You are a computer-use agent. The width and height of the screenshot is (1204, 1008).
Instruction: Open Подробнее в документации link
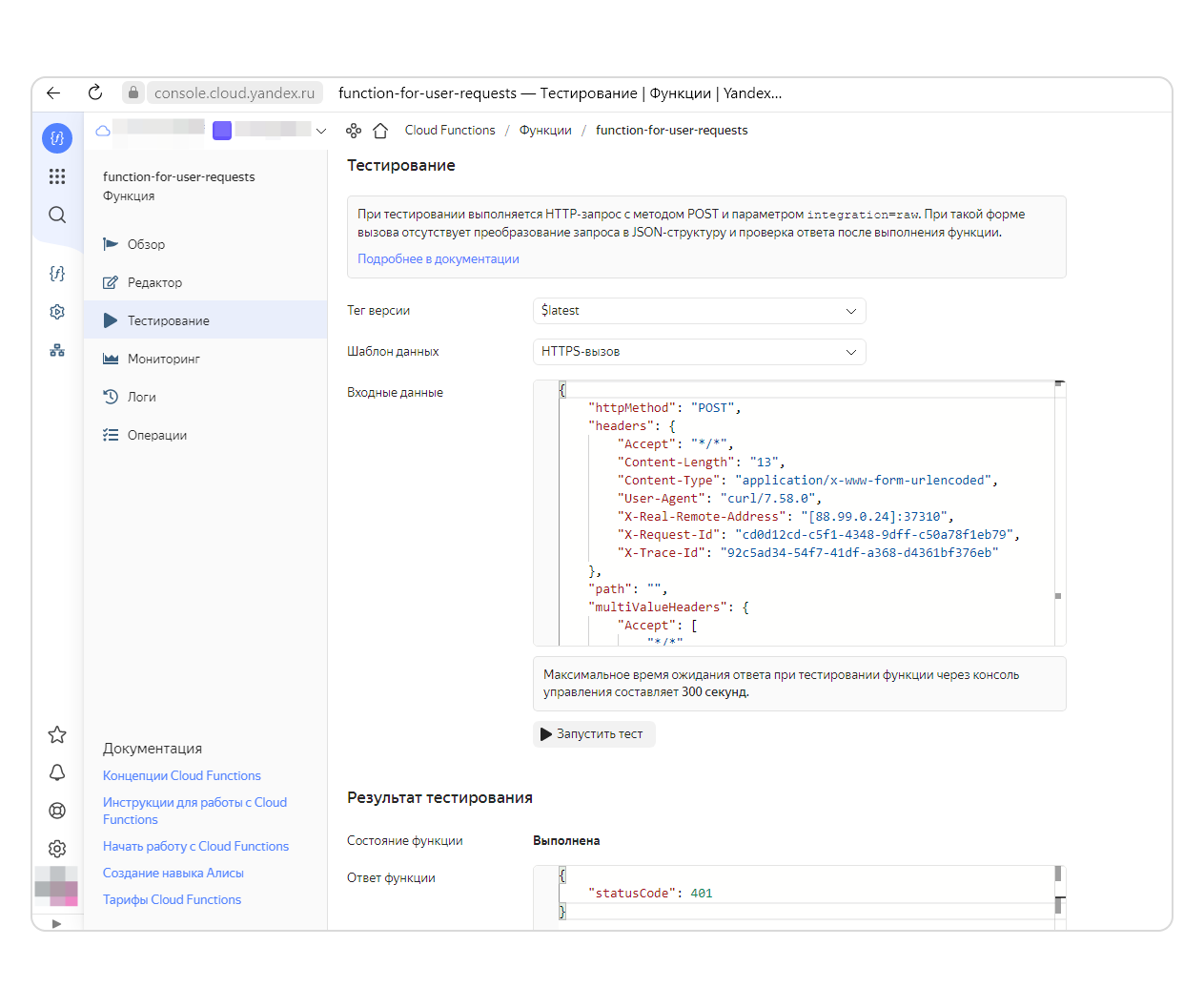pos(439,259)
